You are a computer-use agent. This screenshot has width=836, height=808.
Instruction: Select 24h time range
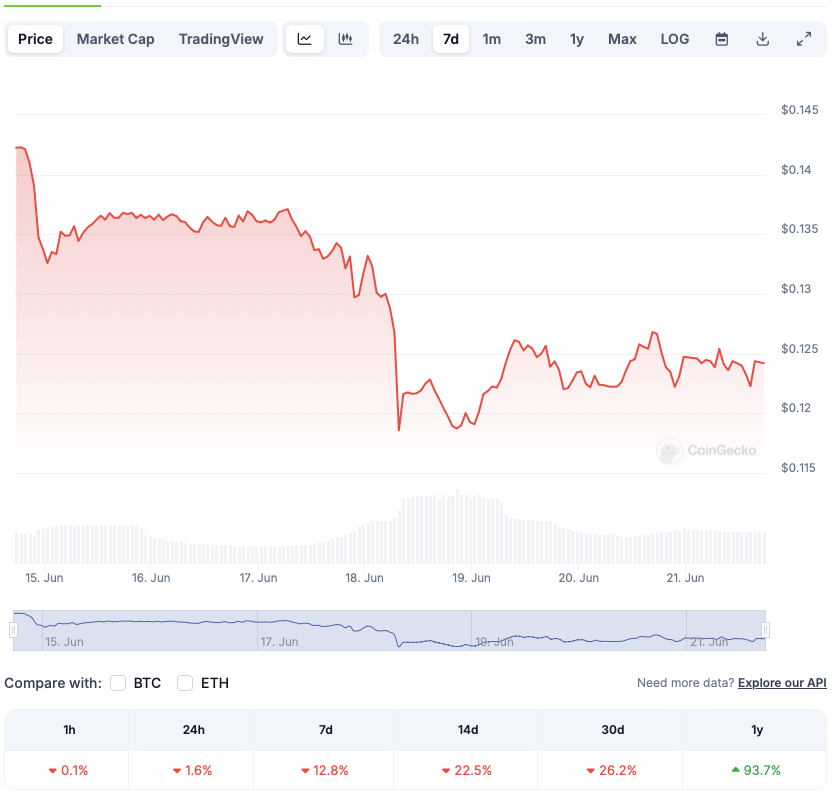(406, 39)
